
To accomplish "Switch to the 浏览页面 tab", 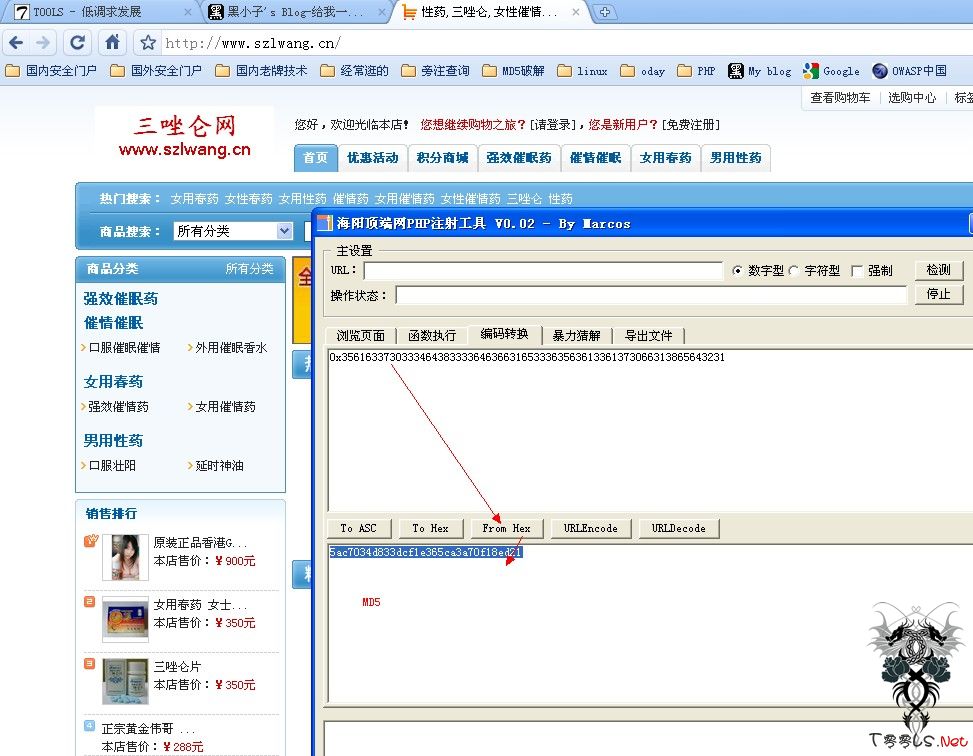I will point(361,336).
